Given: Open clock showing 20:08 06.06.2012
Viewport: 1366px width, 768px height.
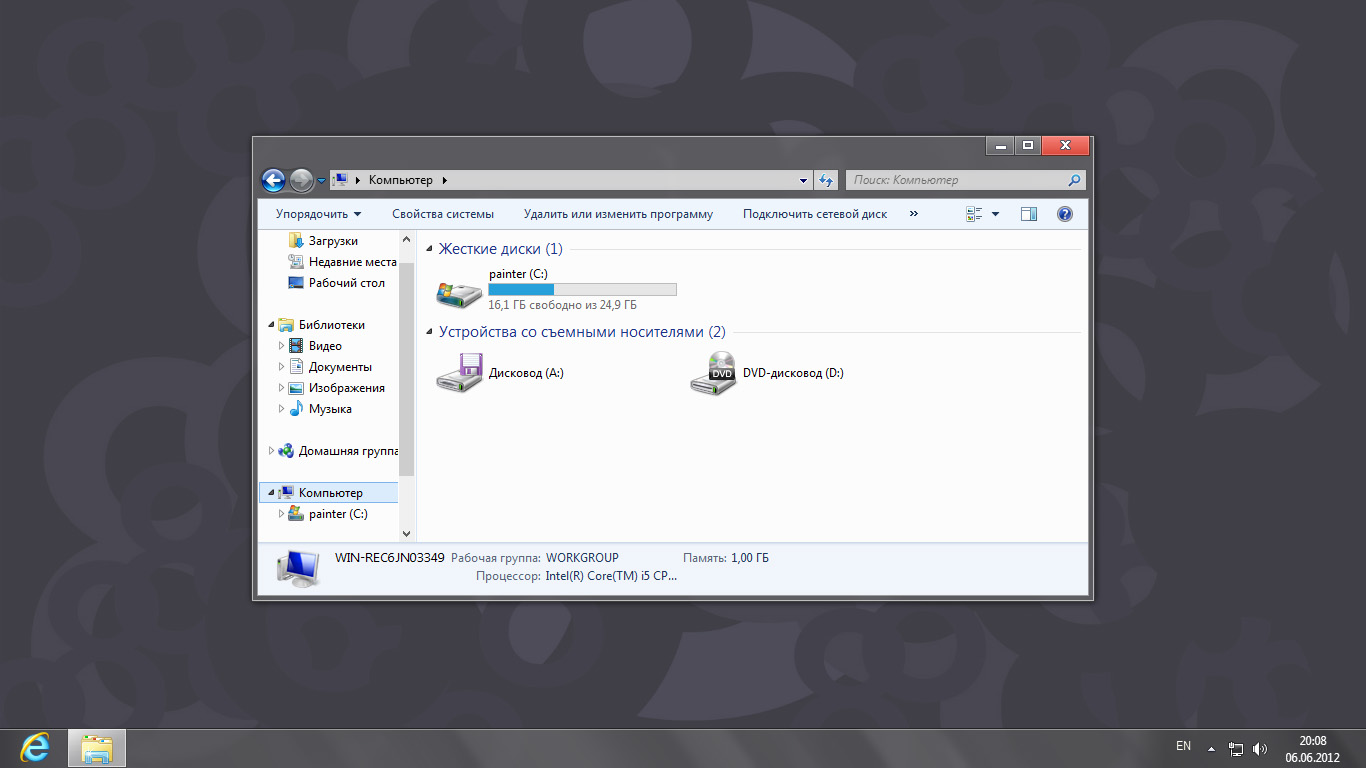Looking at the screenshot, I should pos(1312,748).
